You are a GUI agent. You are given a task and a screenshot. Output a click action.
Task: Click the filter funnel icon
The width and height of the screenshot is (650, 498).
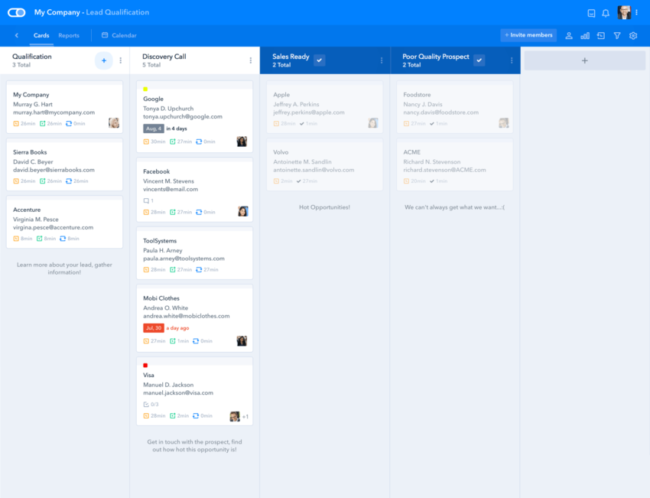617,36
